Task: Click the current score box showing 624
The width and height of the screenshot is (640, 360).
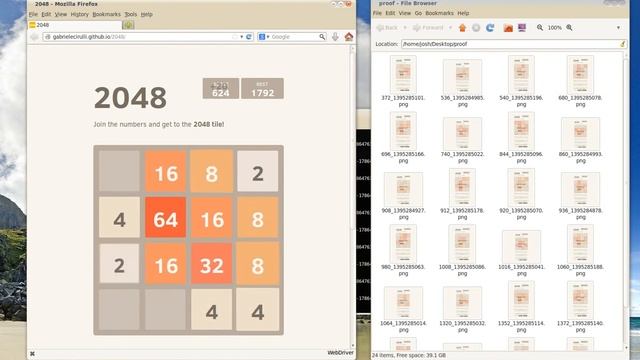Action: (221, 89)
